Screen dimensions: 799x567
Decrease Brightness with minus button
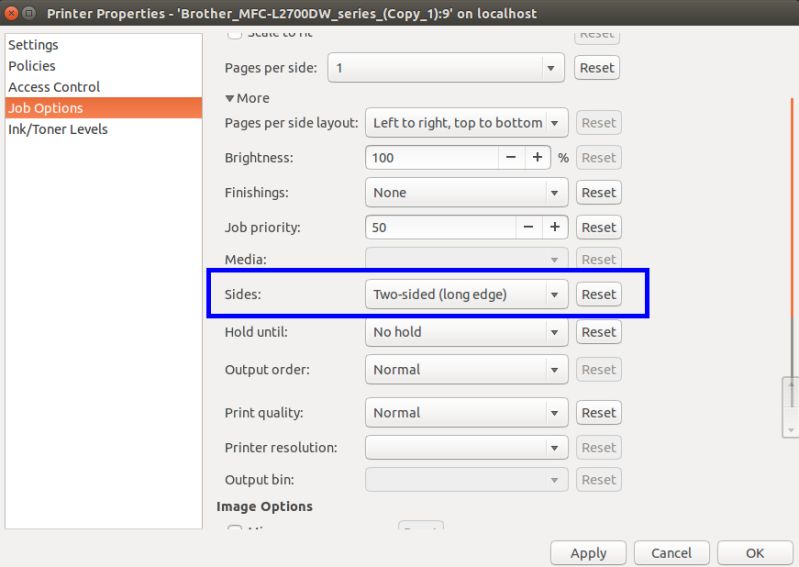[x=511, y=157]
